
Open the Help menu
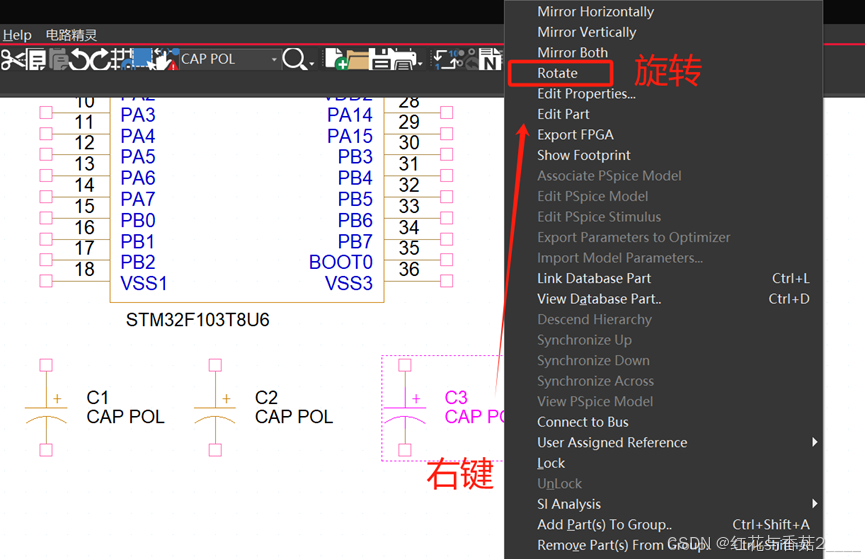click(x=17, y=35)
